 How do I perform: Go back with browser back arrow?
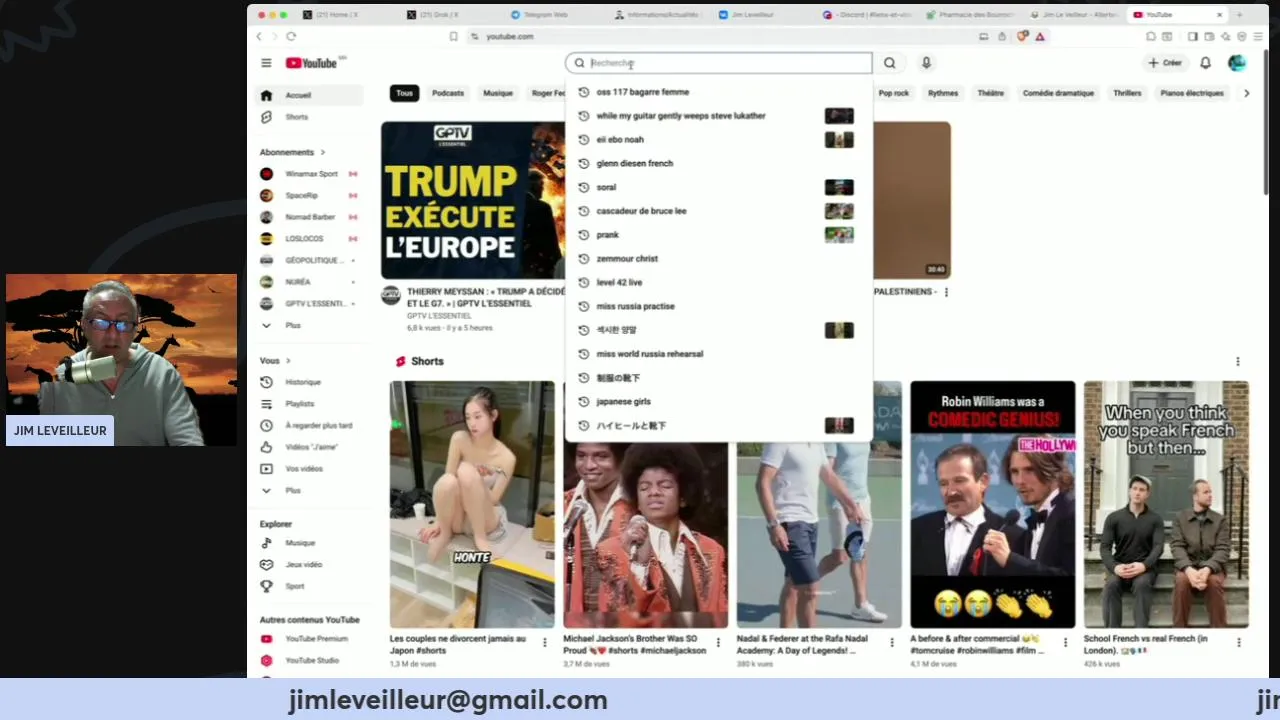pos(259,36)
